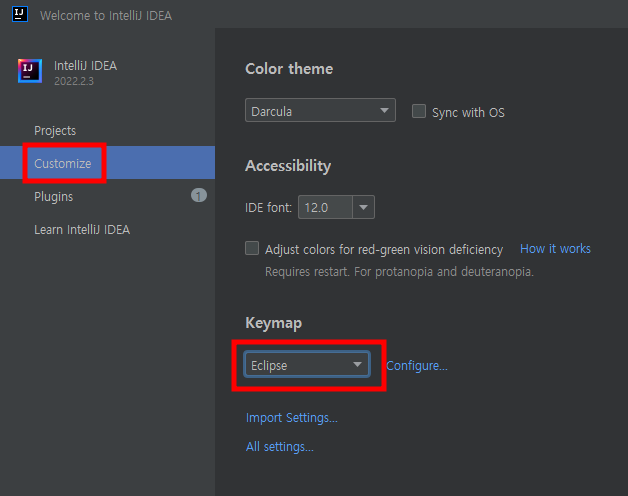
Task: Open Import Settings... link
Action: coord(292,418)
